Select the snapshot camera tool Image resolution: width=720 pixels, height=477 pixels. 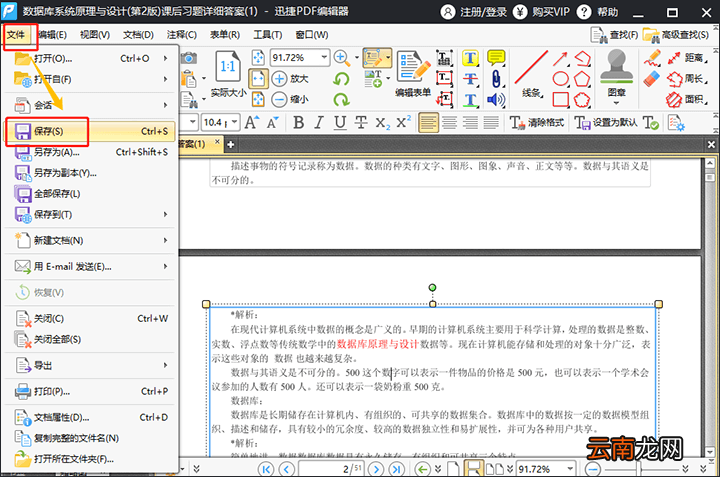(x=189, y=58)
